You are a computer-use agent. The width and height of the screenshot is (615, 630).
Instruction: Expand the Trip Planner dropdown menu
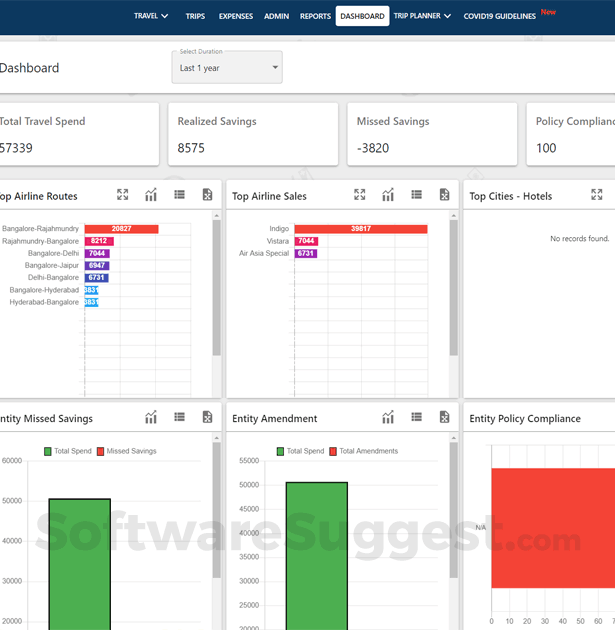(422, 16)
